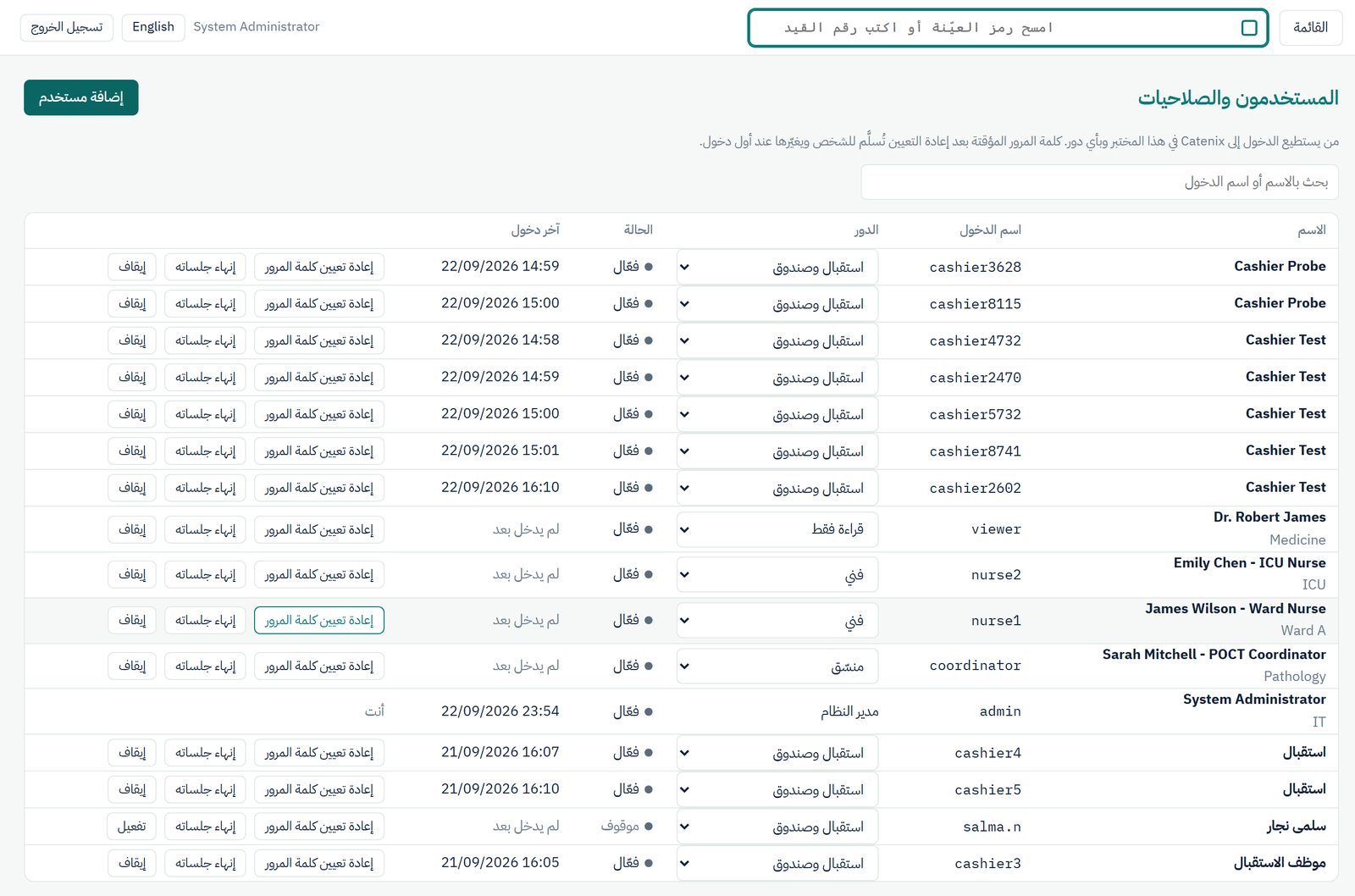Click the إضافة مستخدم button
This screenshot has width=1355, height=896.
[x=81, y=97]
